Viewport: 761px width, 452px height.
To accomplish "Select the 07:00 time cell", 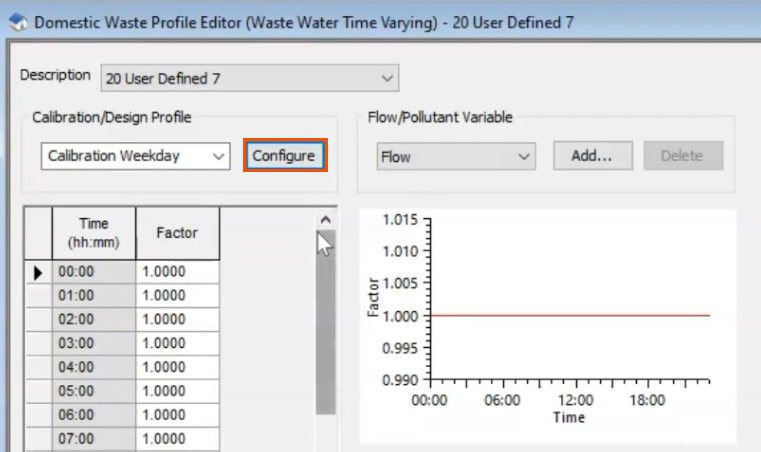I will 94,438.
